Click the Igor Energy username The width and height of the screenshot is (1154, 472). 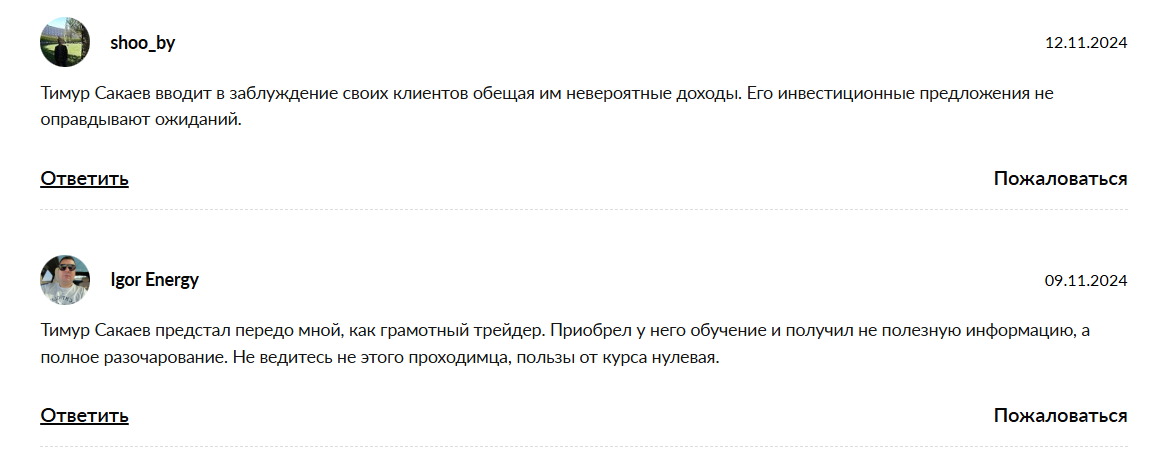tap(154, 280)
